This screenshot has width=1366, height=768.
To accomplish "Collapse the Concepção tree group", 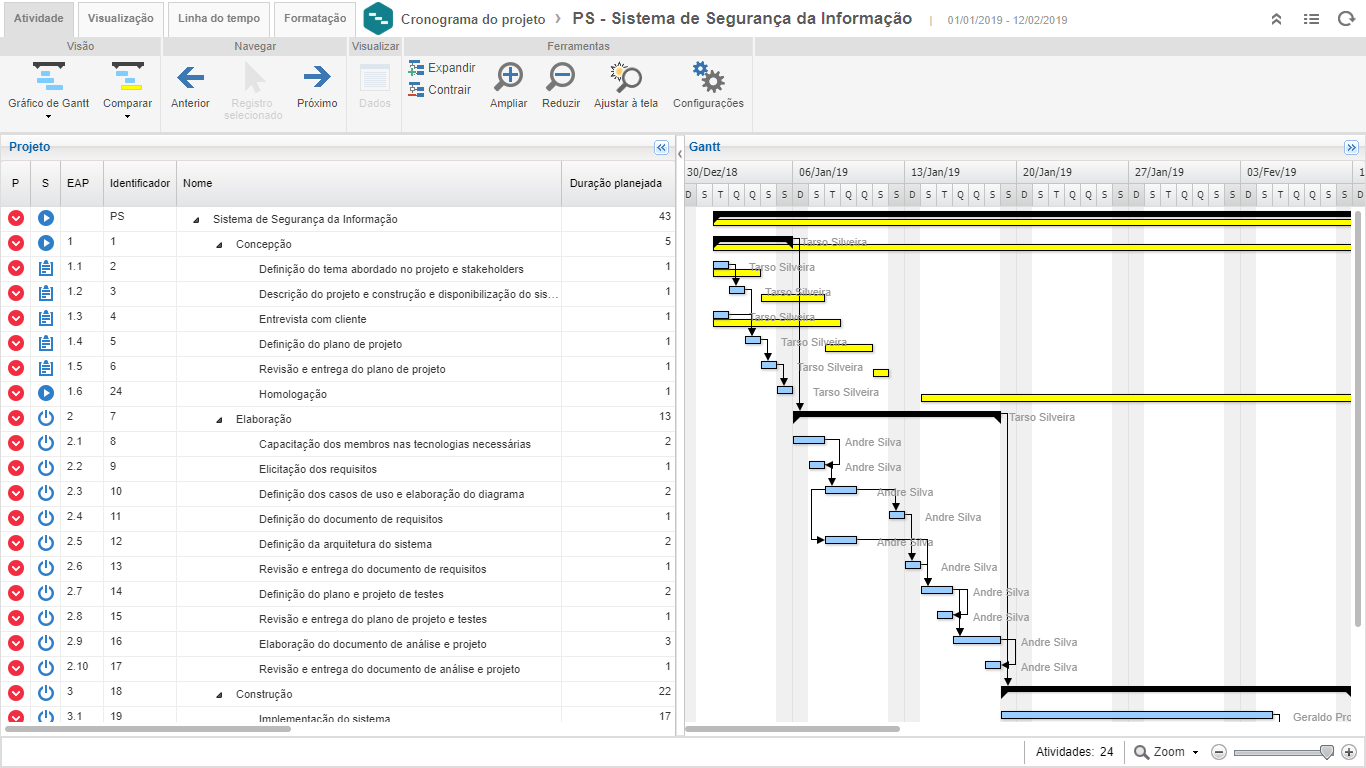I will click(219, 245).
